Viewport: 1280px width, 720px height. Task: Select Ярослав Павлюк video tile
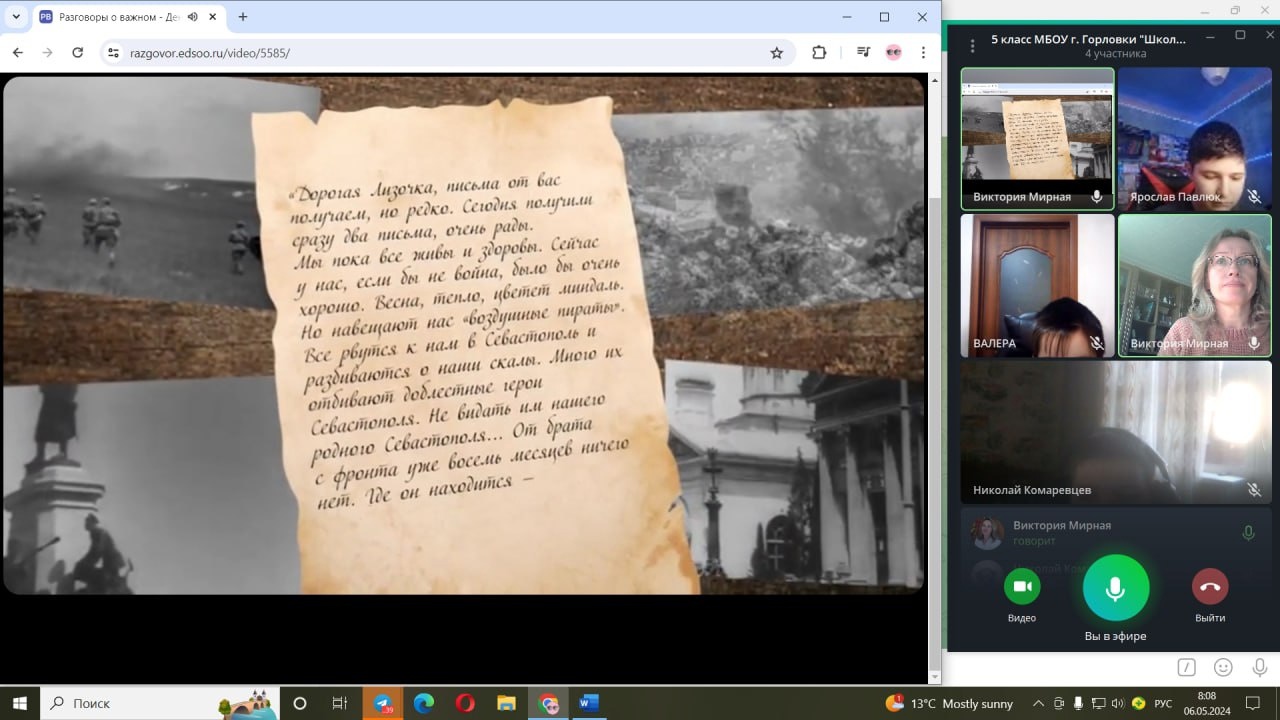[x=1194, y=138]
